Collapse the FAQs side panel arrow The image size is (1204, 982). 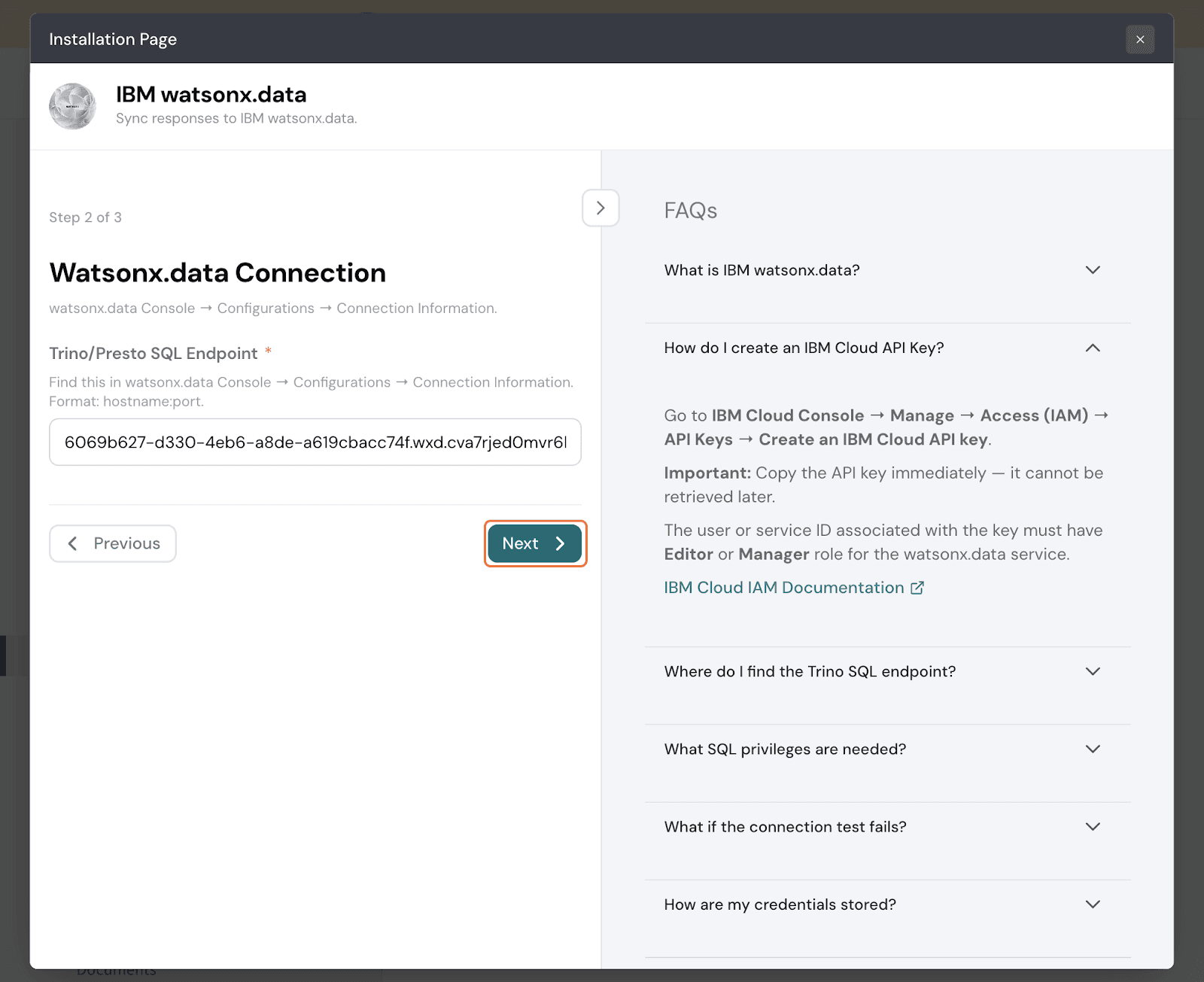click(600, 208)
